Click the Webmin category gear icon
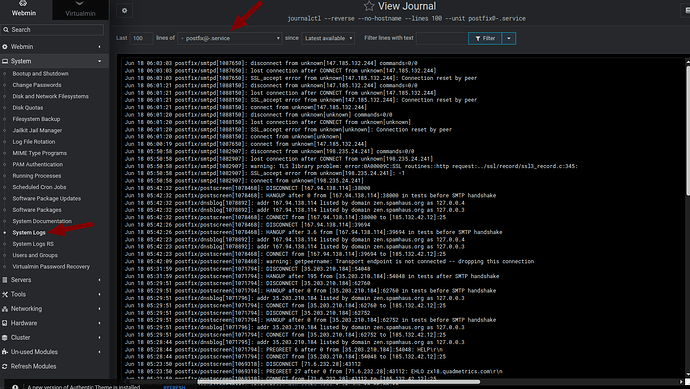This screenshot has height=389, width=690. click(x=5, y=47)
